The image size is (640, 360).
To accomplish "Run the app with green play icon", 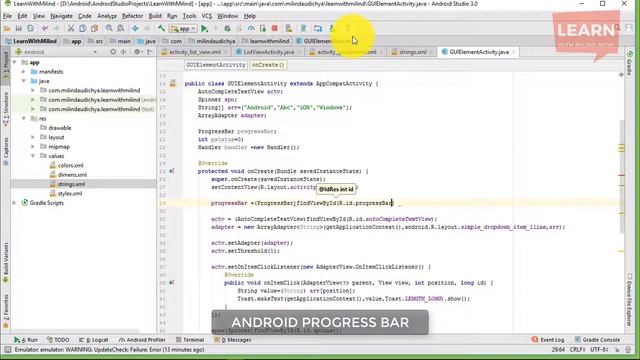I will pos(204,29).
